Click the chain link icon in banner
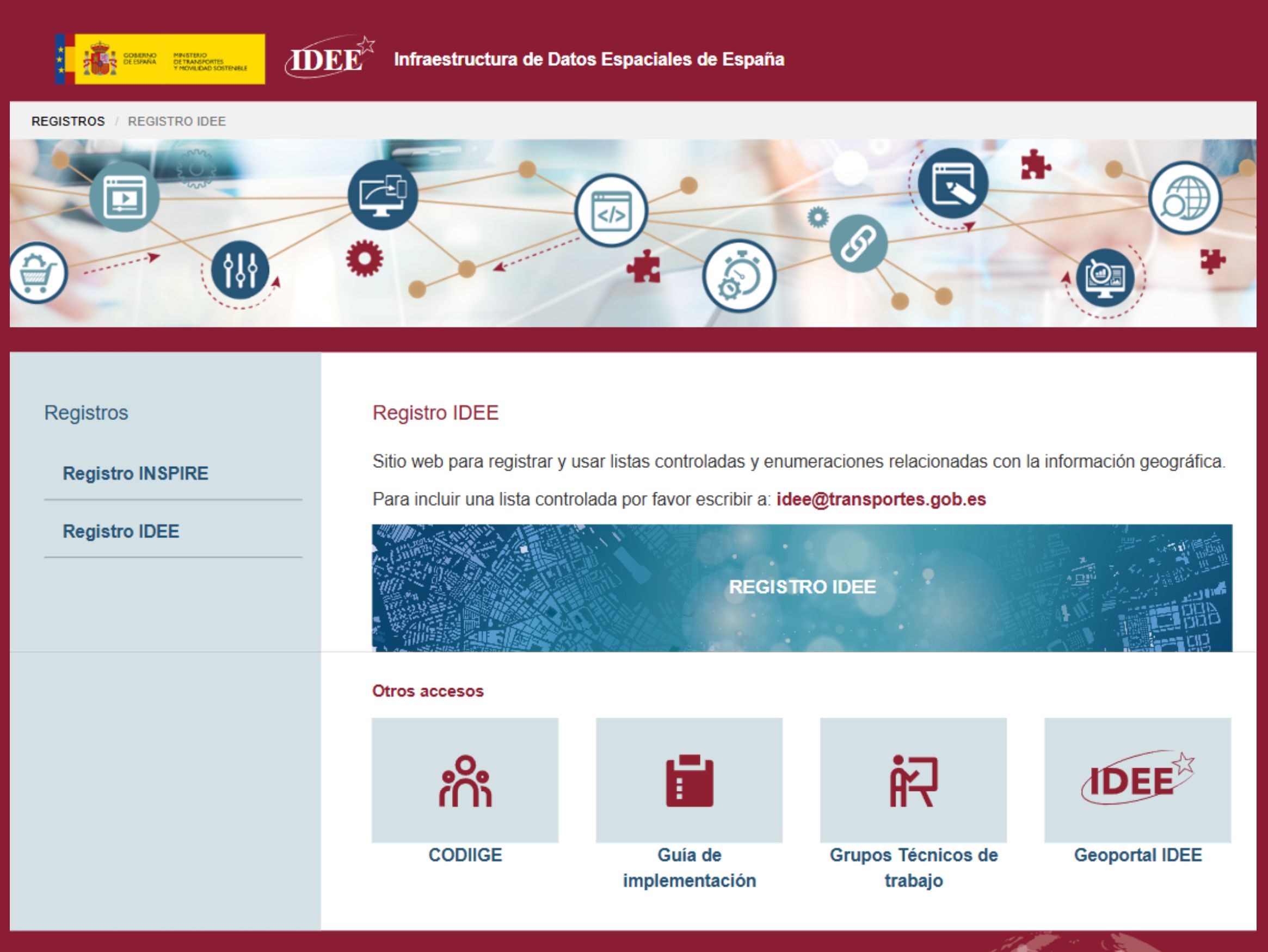Image resolution: width=1268 pixels, height=952 pixels. [858, 244]
